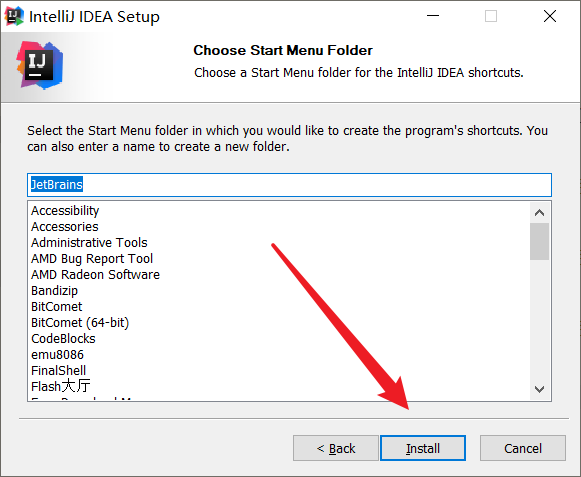Viewport: 581px width, 477px height.
Task: Cancel the IntelliJ IDEA setup
Action: (523, 448)
